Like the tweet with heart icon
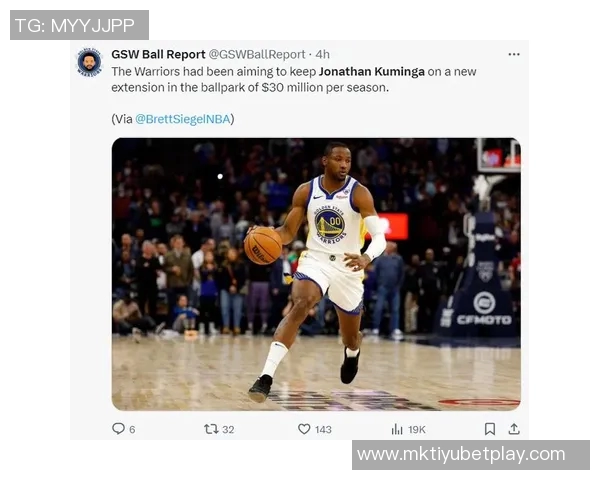The width and height of the screenshot is (600, 480). coord(304,429)
